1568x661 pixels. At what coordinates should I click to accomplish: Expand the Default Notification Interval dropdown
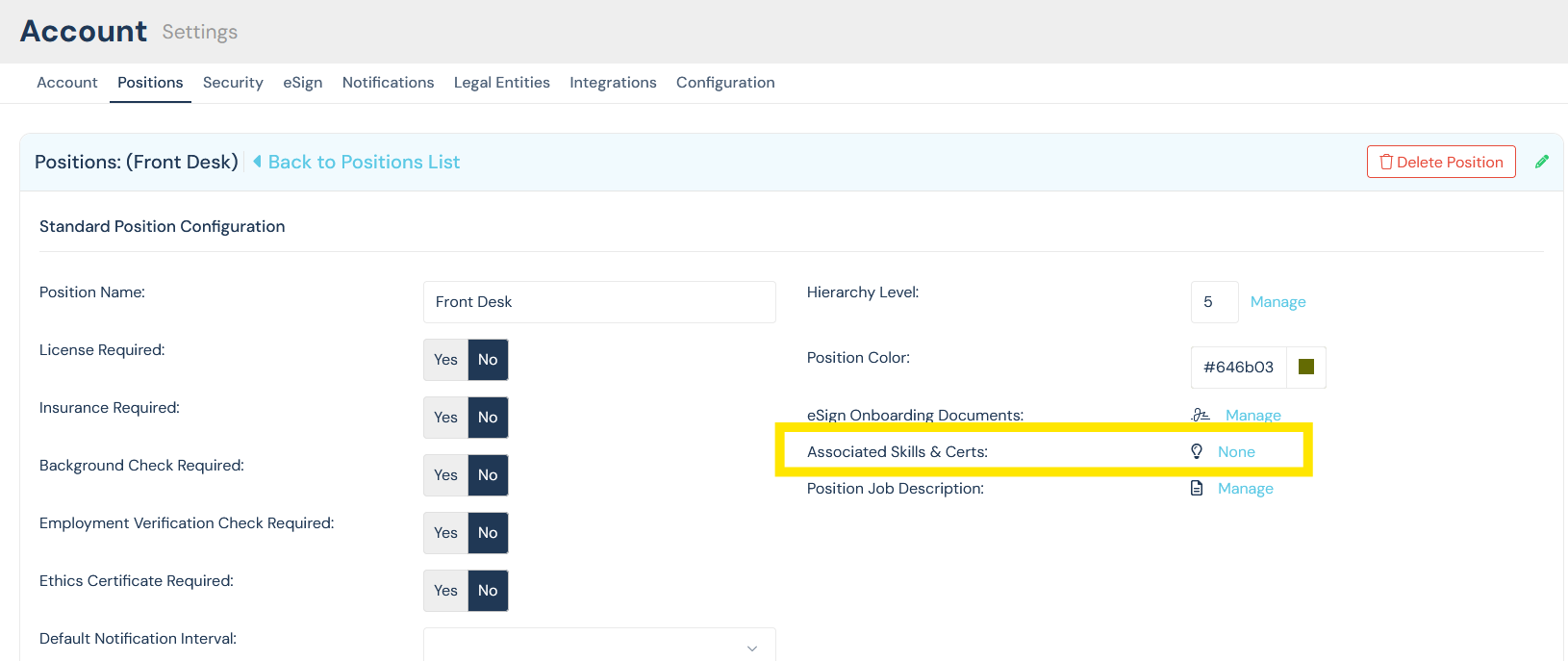(x=598, y=647)
